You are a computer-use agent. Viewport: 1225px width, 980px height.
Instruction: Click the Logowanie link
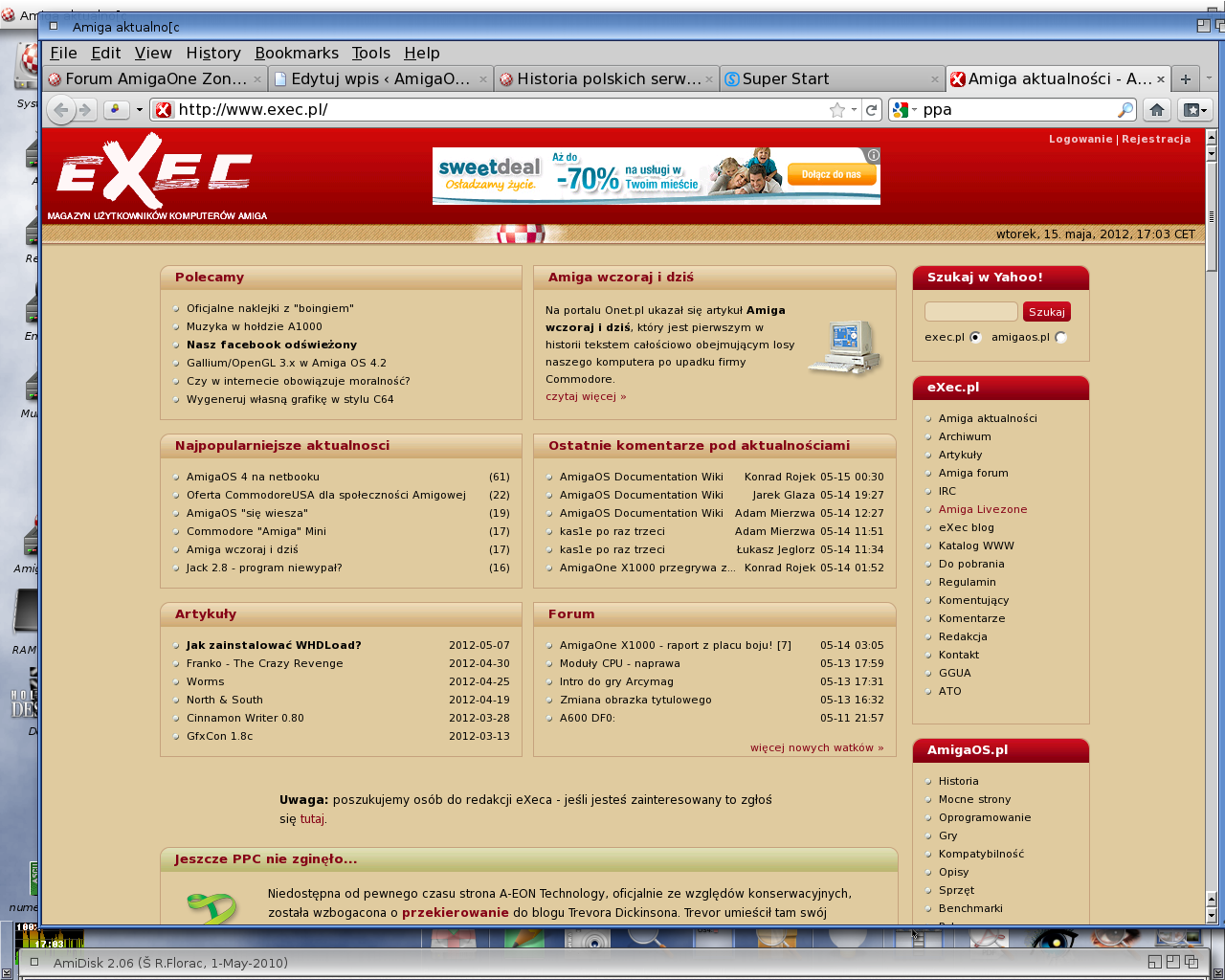pos(1080,140)
